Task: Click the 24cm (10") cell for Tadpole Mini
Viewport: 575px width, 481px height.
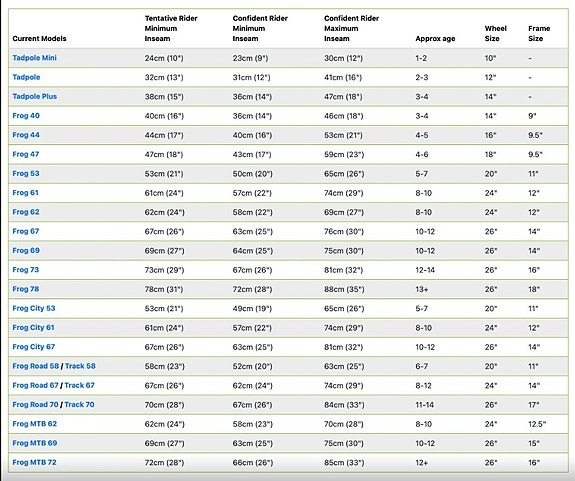Action: click(164, 58)
